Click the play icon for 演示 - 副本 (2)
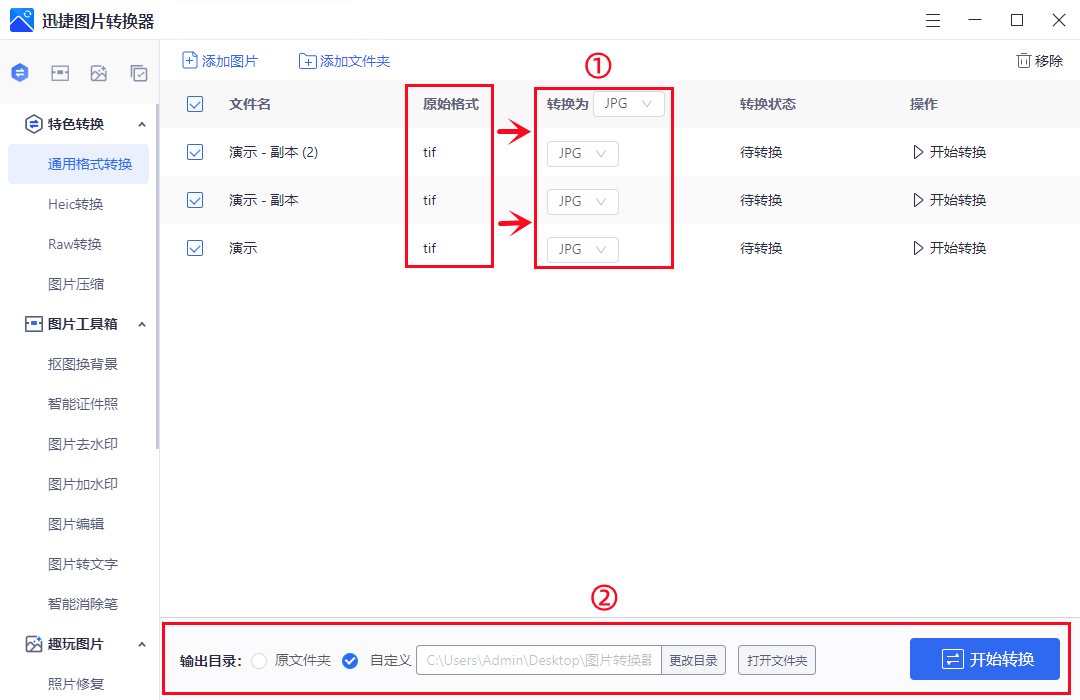 coord(918,152)
